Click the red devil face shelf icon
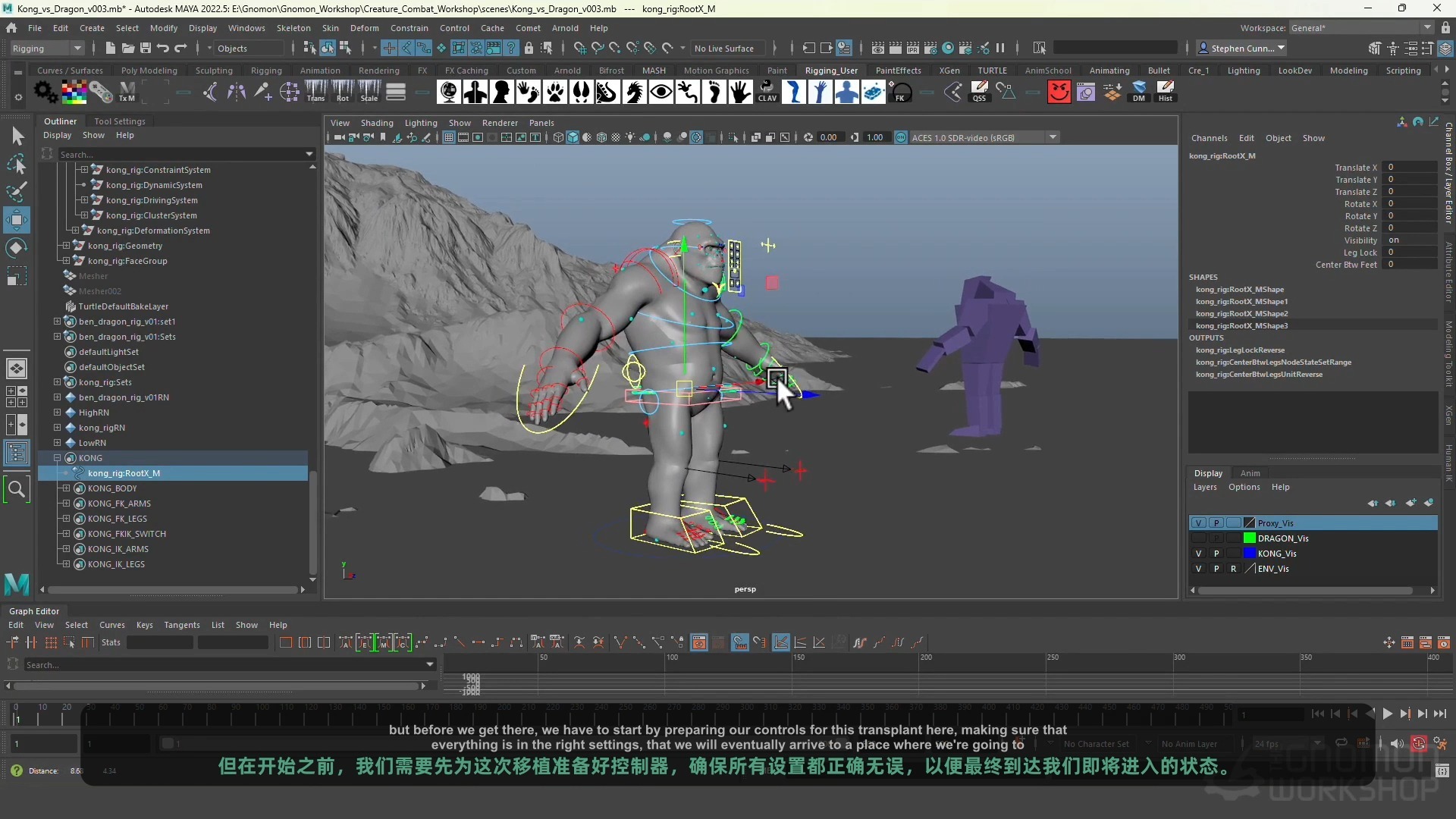The image size is (1456, 819). (x=1059, y=93)
